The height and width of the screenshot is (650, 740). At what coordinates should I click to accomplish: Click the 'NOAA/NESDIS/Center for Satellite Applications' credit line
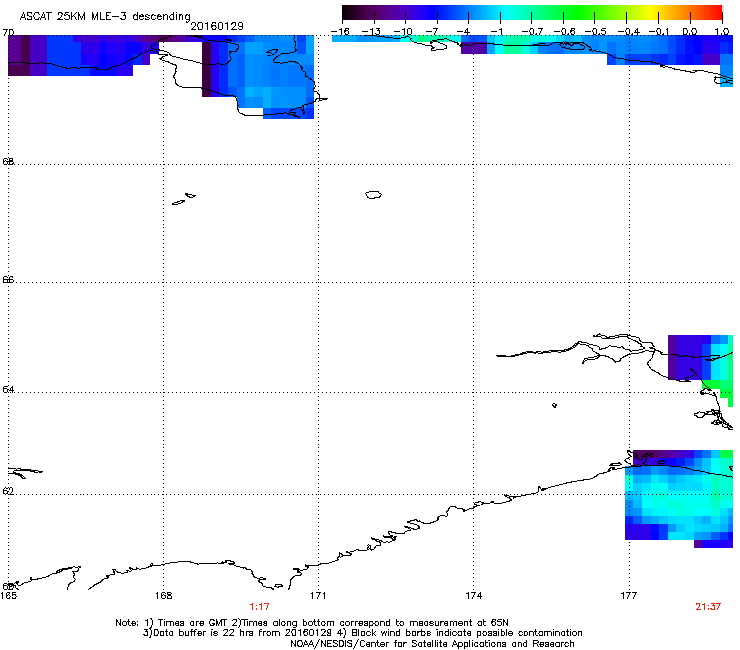click(x=432, y=644)
